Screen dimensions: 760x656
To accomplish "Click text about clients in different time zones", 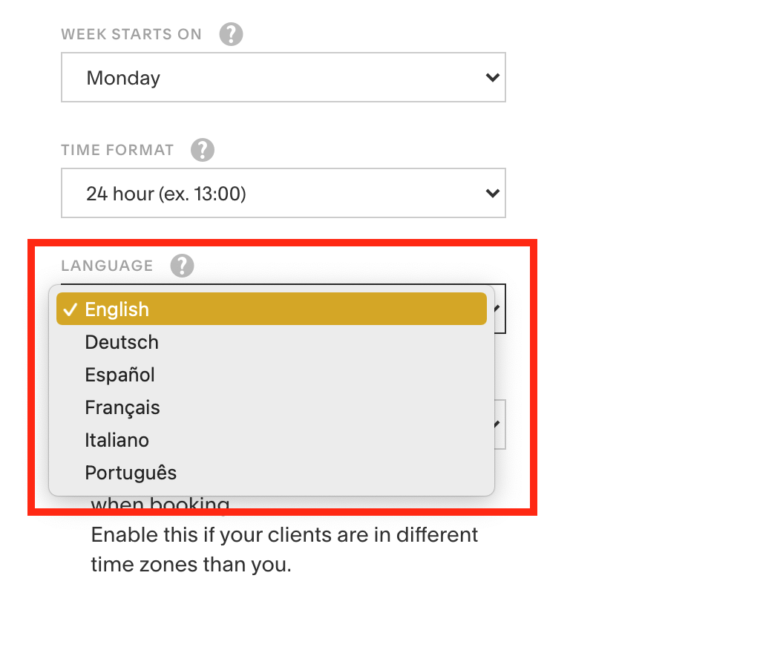I will [x=284, y=550].
